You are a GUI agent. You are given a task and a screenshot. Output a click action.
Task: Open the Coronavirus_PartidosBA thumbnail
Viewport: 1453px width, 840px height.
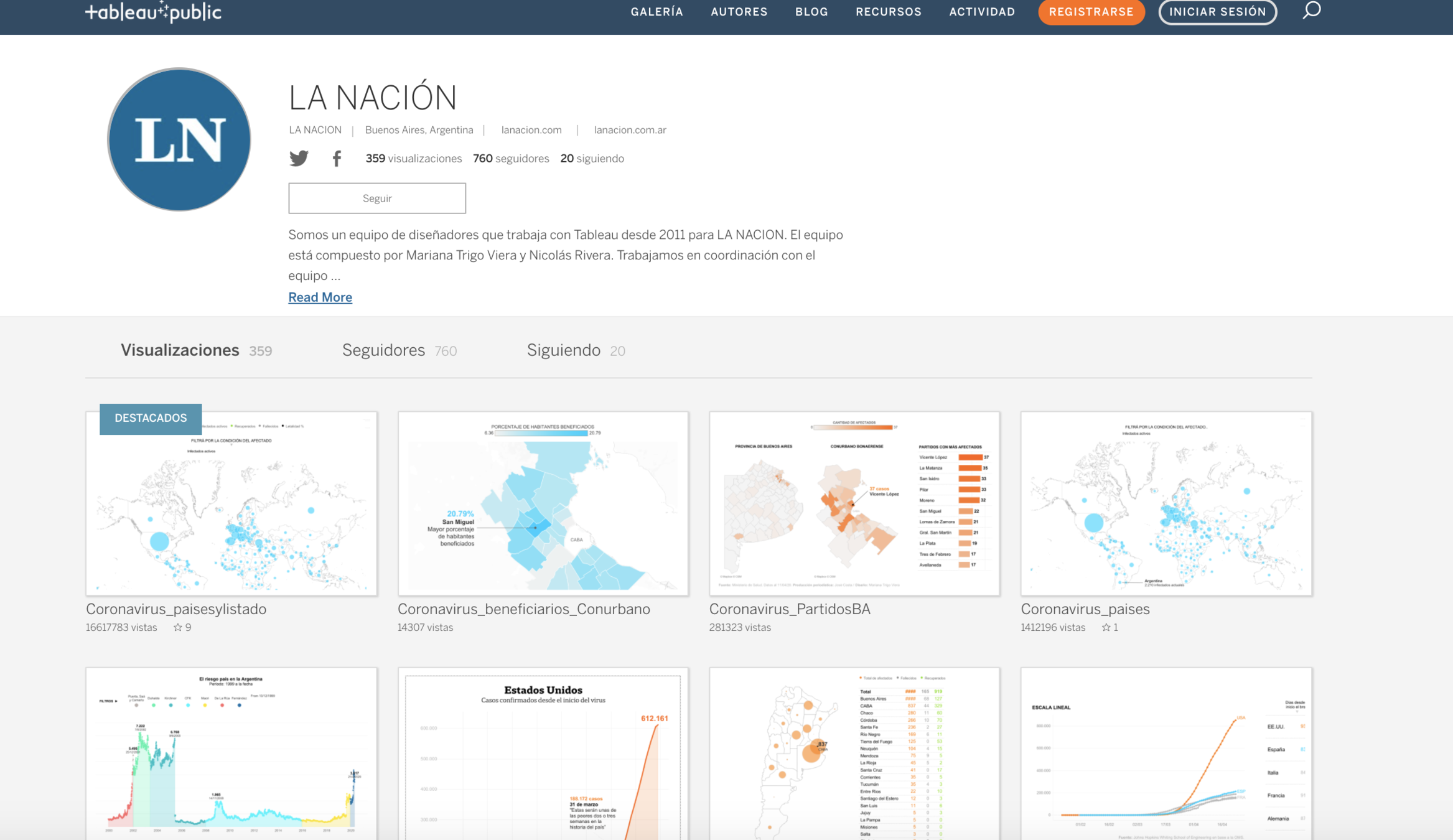point(854,503)
